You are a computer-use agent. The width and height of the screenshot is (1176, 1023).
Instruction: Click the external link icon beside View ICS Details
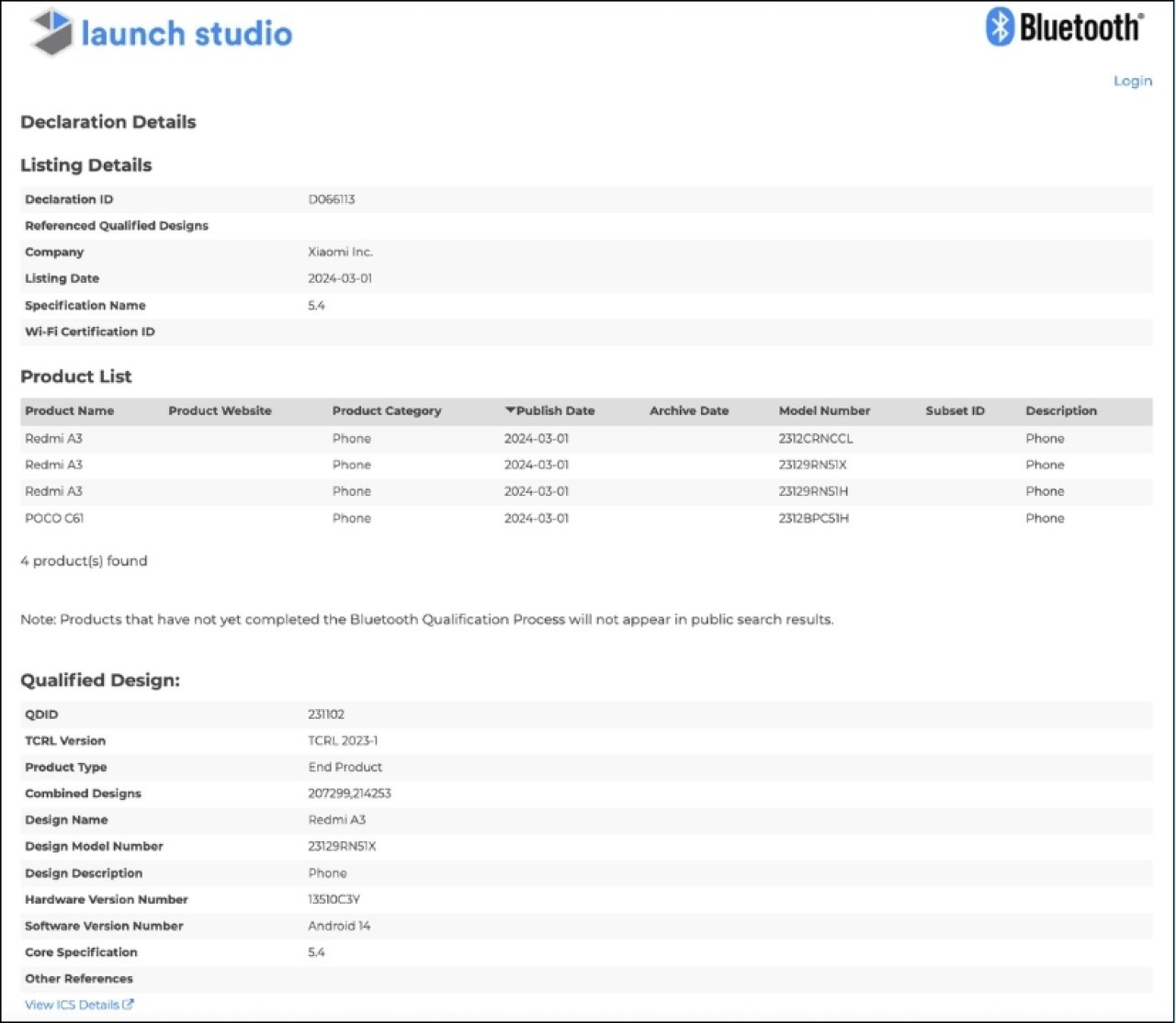pyautogui.click(x=128, y=1005)
